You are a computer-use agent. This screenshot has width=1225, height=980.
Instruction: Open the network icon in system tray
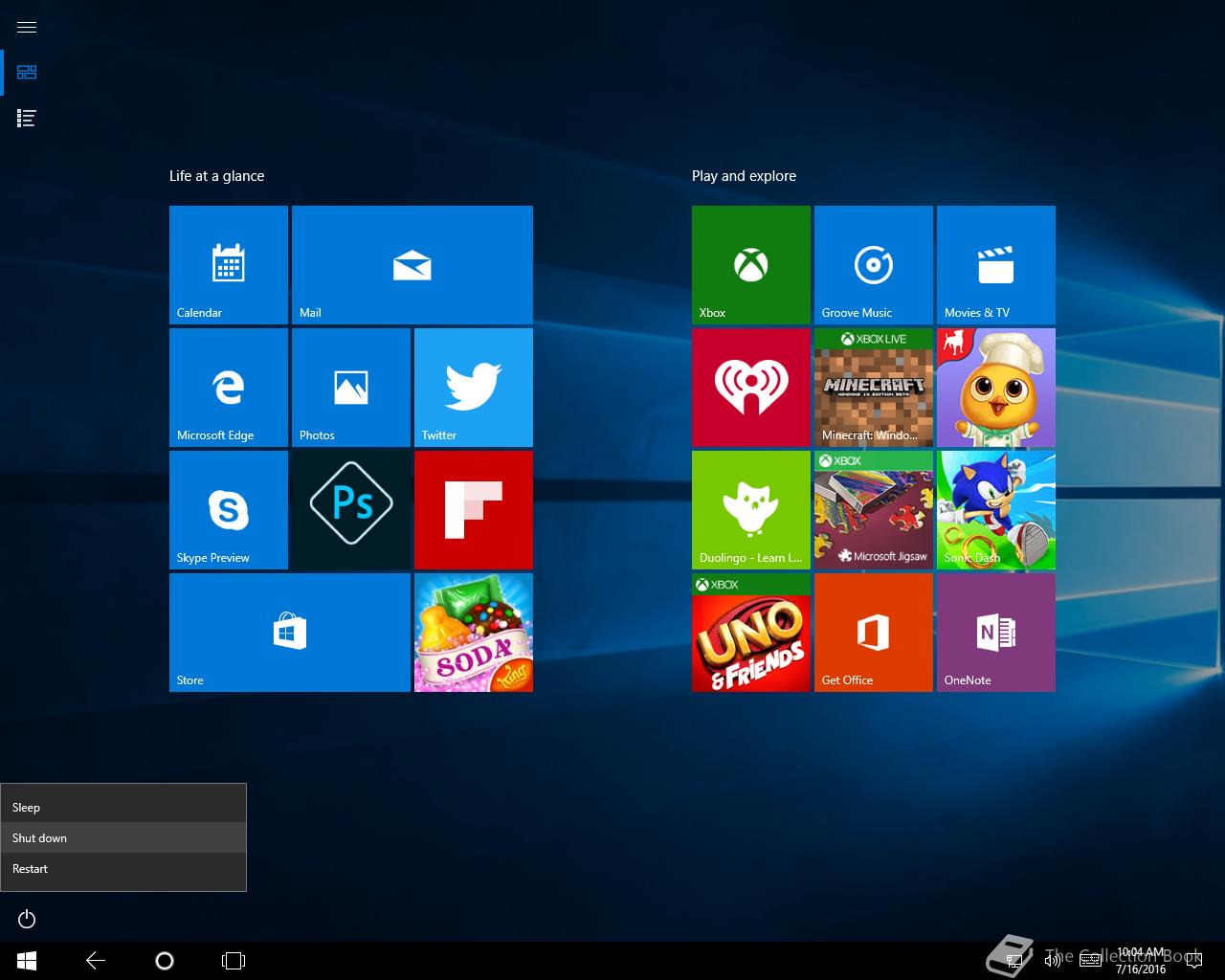point(1014,961)
